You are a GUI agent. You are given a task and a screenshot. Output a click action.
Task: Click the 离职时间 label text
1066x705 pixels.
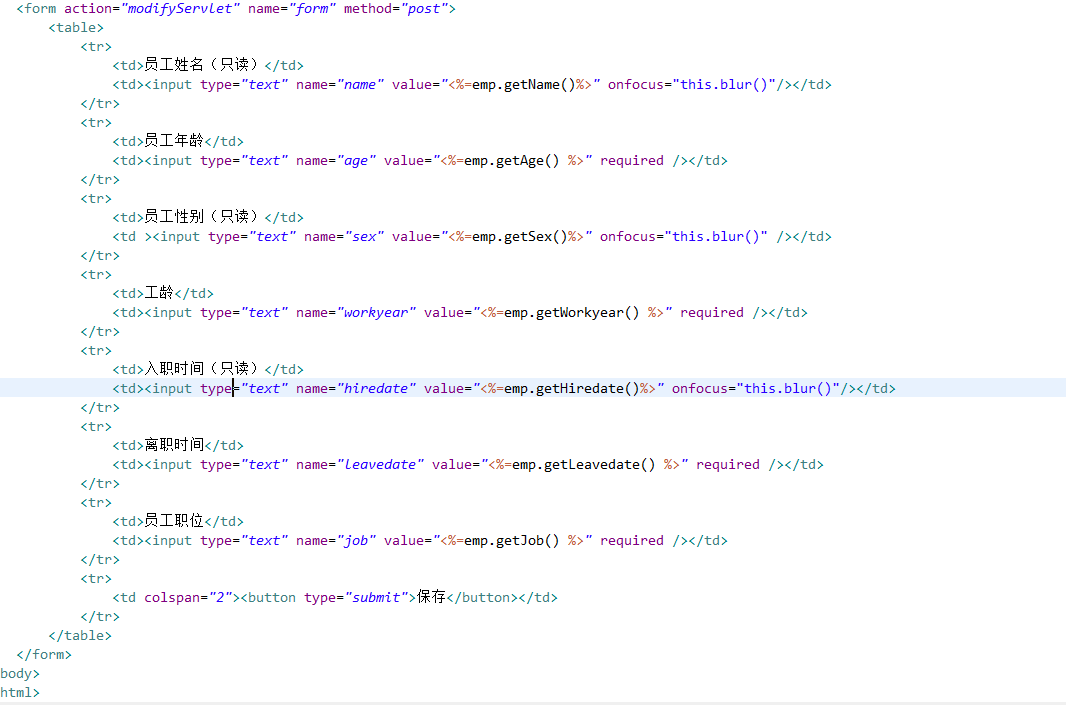[174, 445]
